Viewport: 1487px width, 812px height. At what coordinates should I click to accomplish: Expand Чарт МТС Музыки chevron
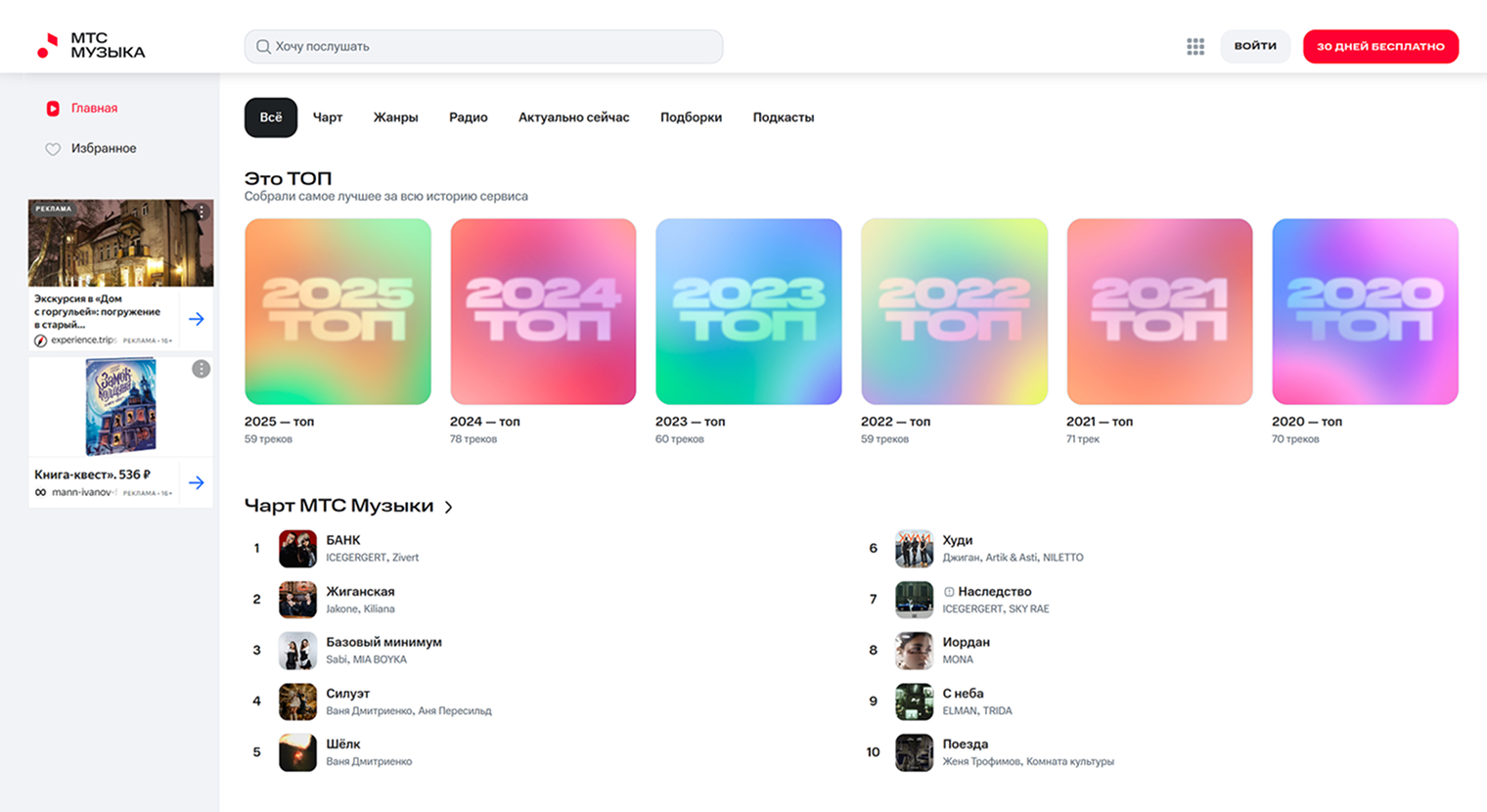pyautogui.click(x=449, y=507)
